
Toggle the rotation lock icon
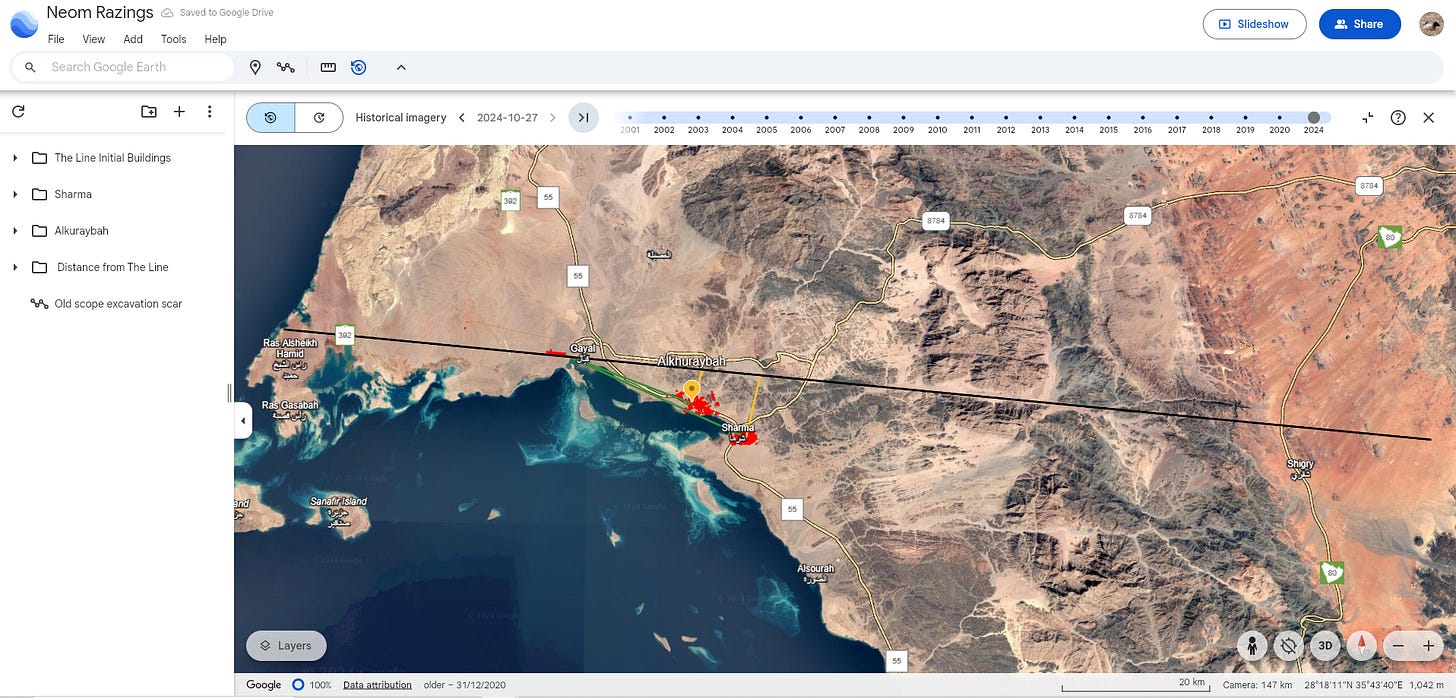point(1289,646)
